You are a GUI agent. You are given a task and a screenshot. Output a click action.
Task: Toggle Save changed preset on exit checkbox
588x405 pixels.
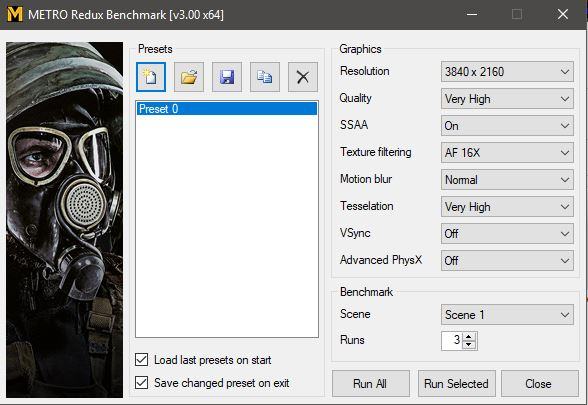tap(141, 383)
